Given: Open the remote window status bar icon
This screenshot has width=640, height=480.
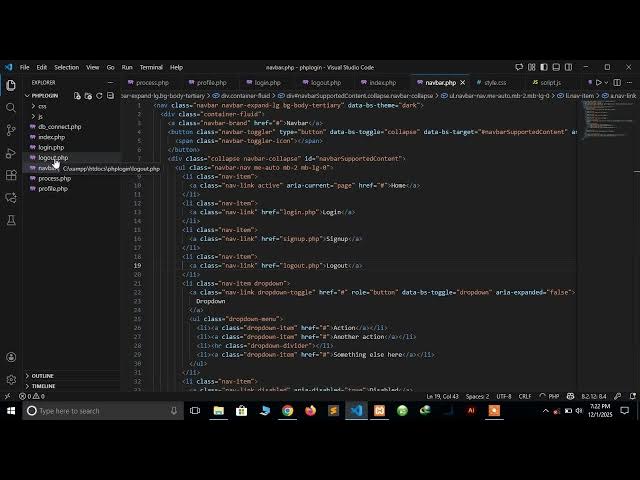Looking at the screenshot, I should point(7,396).
